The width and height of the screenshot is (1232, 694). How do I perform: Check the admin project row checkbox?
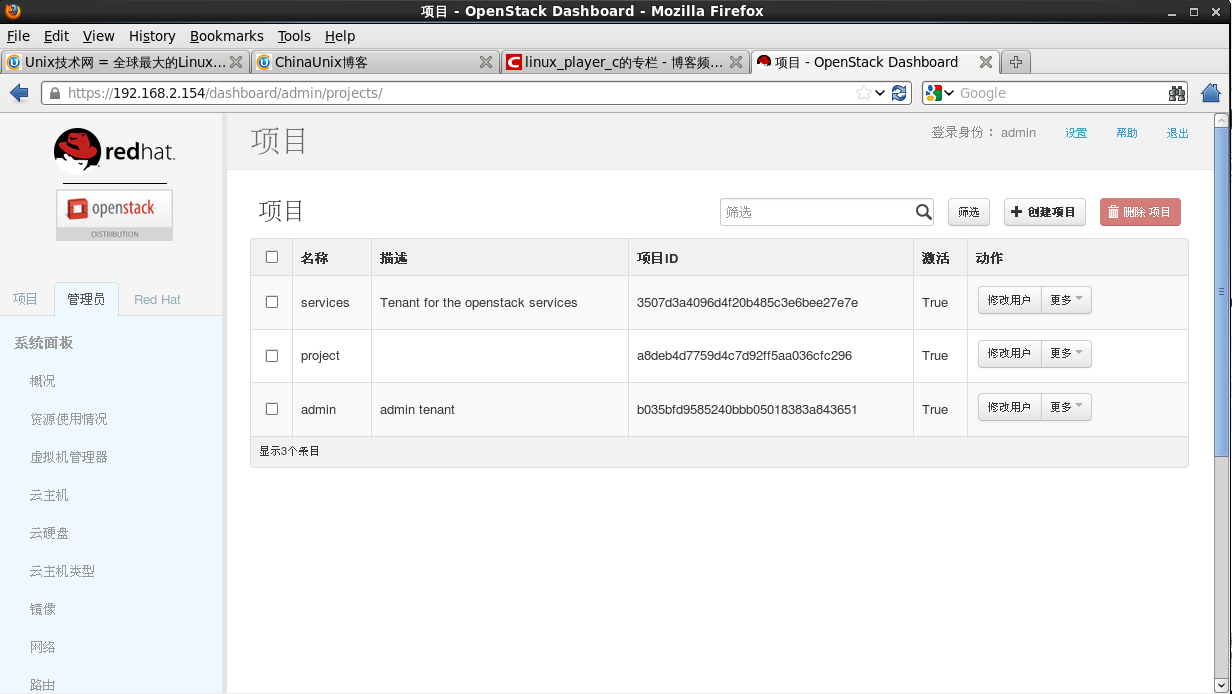(x=270, y=409)
